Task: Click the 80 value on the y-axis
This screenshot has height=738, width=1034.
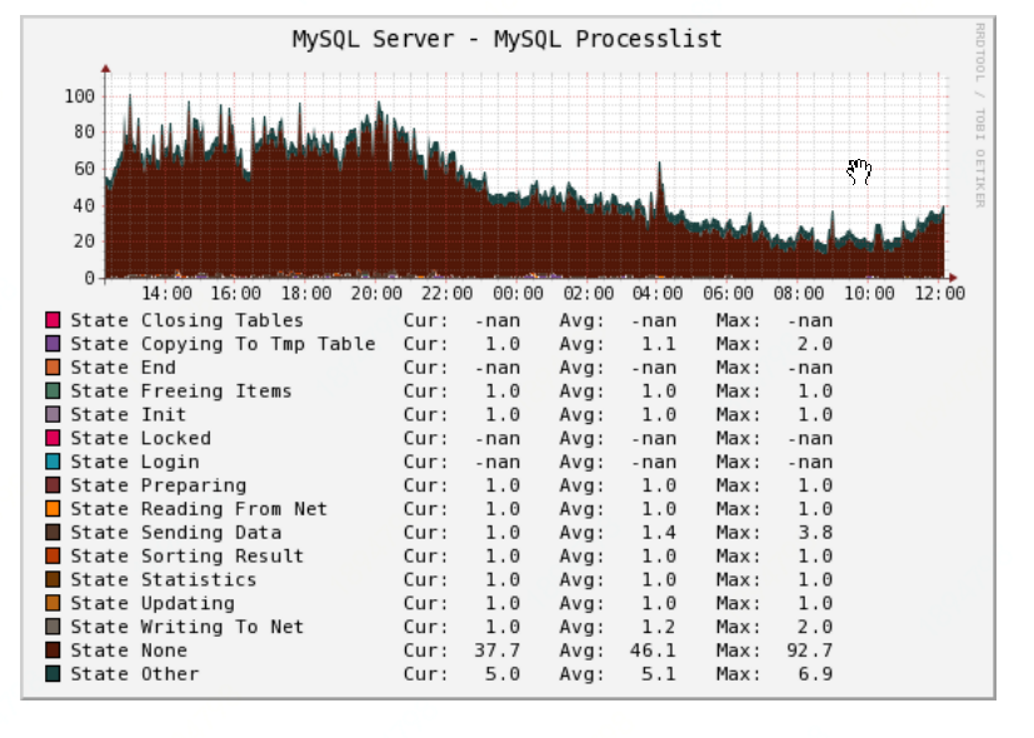Action: [84, 132]
